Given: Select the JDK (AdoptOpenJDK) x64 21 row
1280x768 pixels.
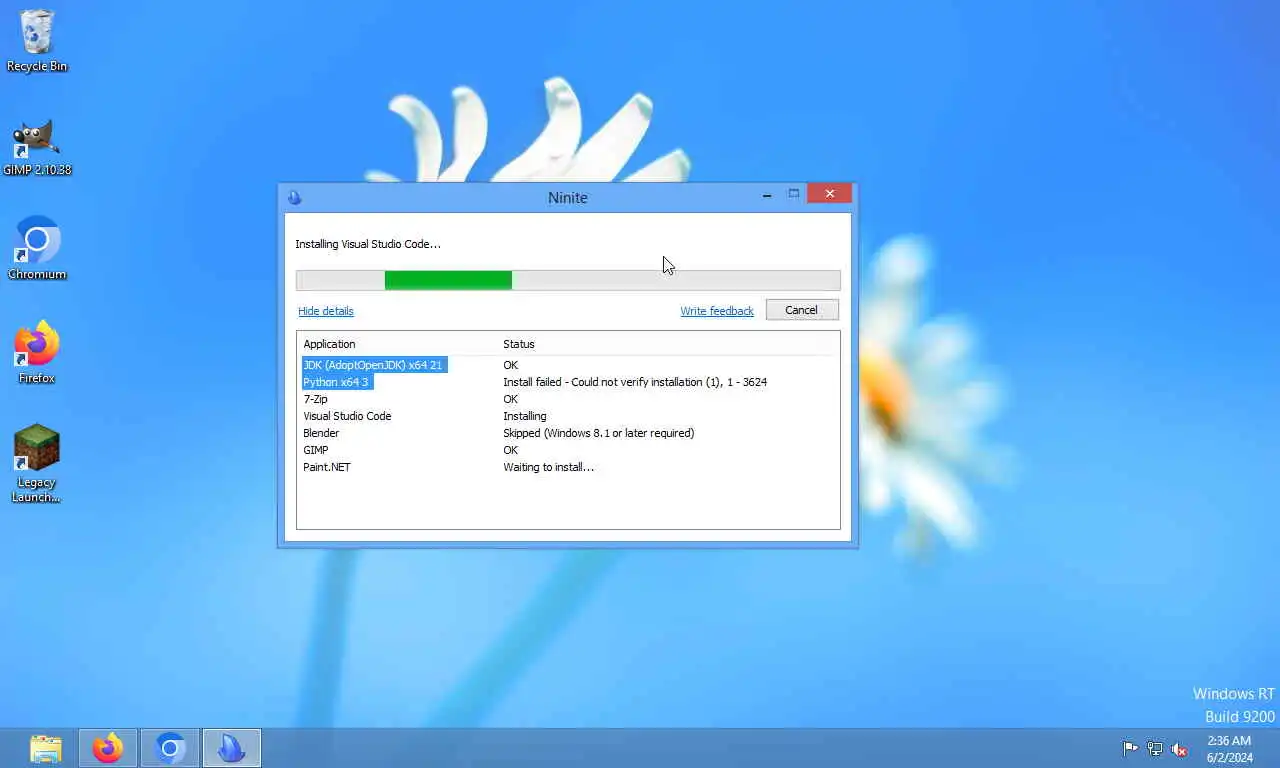Looking at the screenshot, I should pyautogui.click(x=568, y=365).
